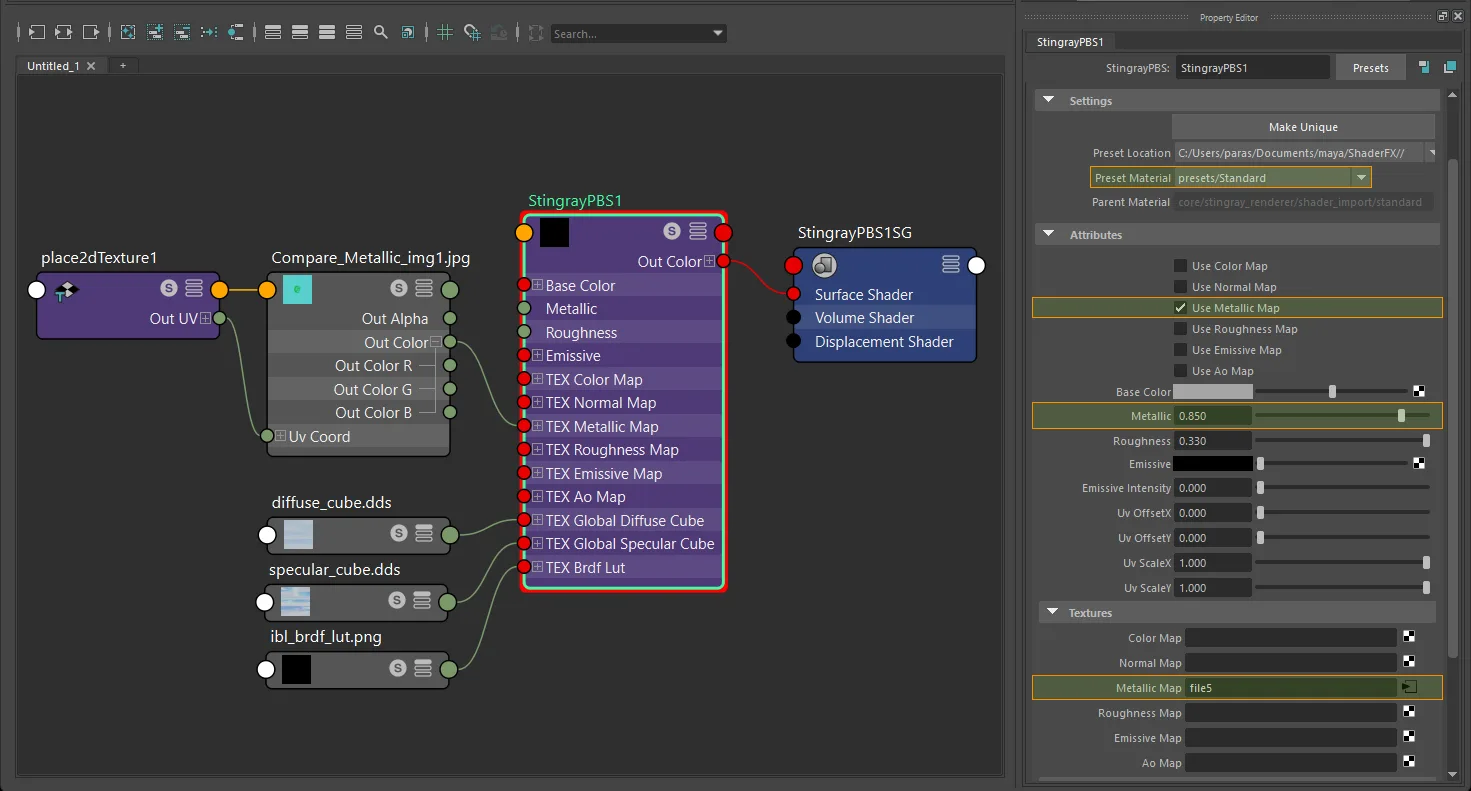Collapse Out Color on Compare_Metallic_img1.jpg node
This screenshot has height=791, width=1471.
pos(435,342)
